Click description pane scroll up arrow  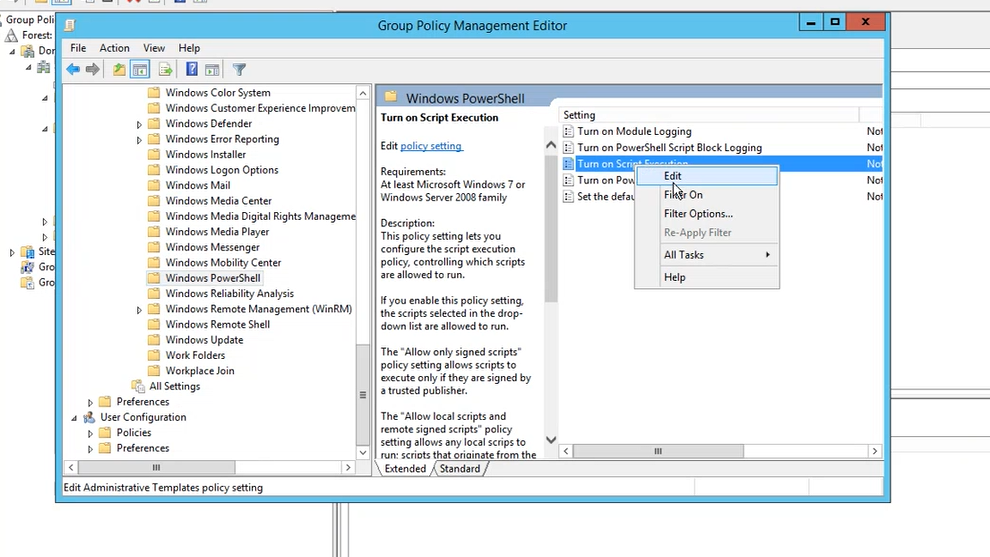[551, 145]
